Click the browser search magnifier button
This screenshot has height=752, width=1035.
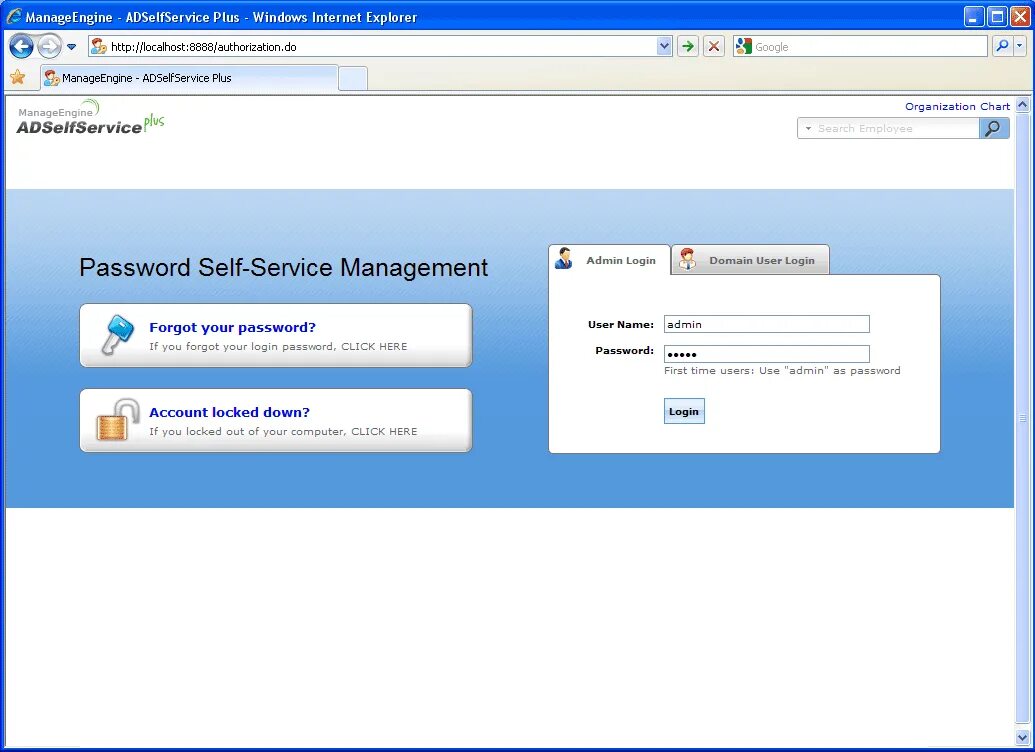1002,46
